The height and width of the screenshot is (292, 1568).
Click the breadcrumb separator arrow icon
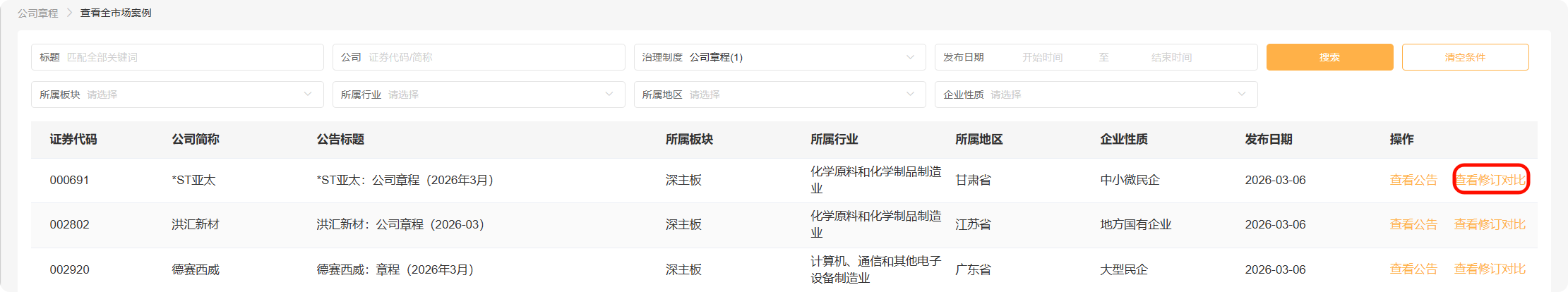69,13
